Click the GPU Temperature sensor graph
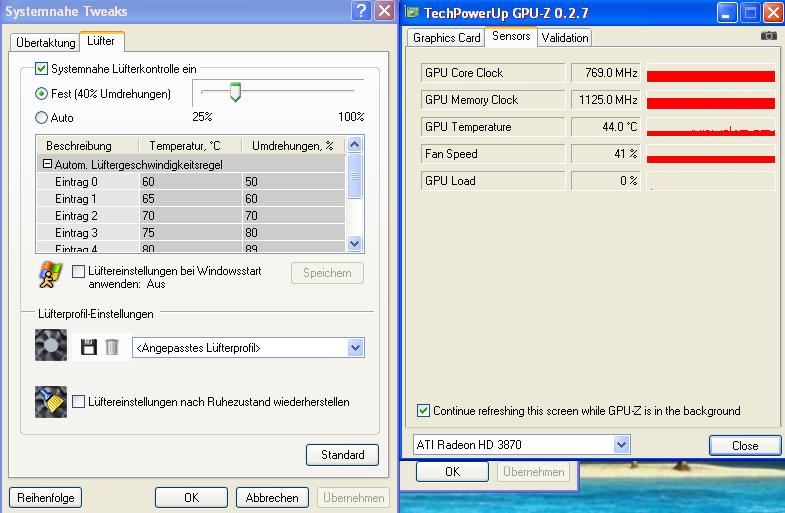This screenshot has height=513, width=785. point(711,127)
